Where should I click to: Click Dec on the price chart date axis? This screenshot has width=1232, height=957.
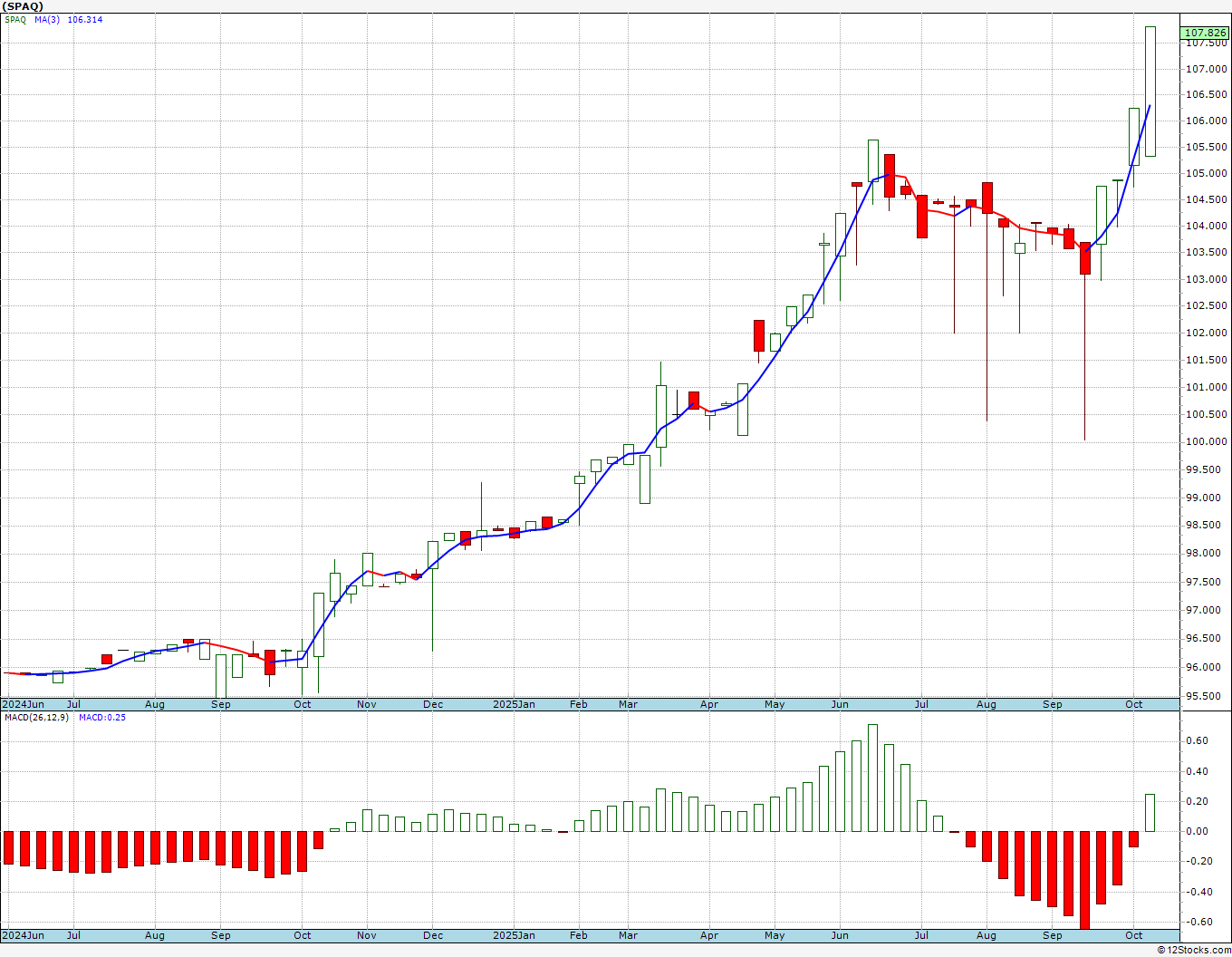click(433, 704)
